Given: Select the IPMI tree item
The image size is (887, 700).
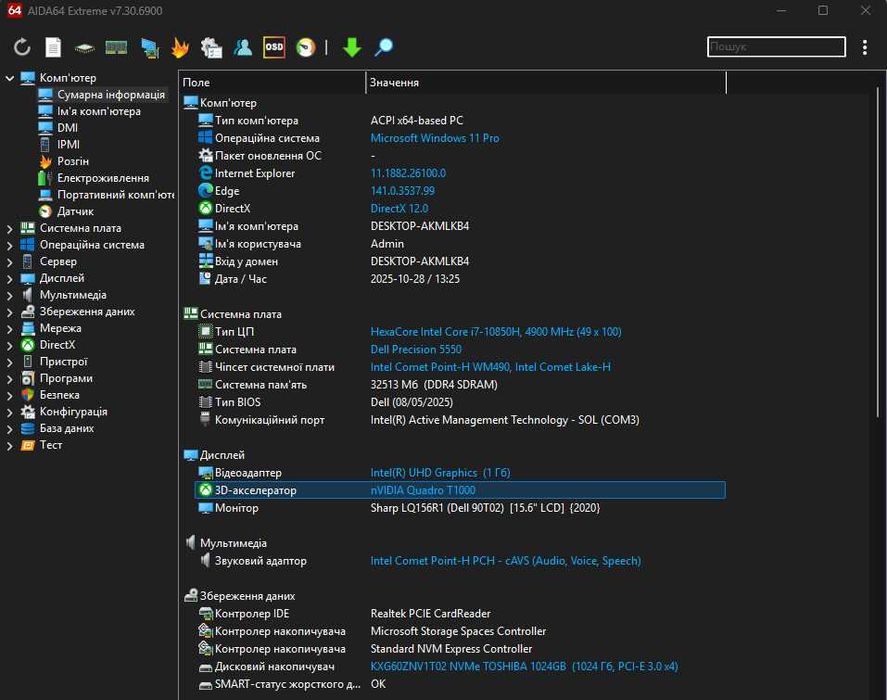Looking at the screenshot, I should (x=68, y=144).
